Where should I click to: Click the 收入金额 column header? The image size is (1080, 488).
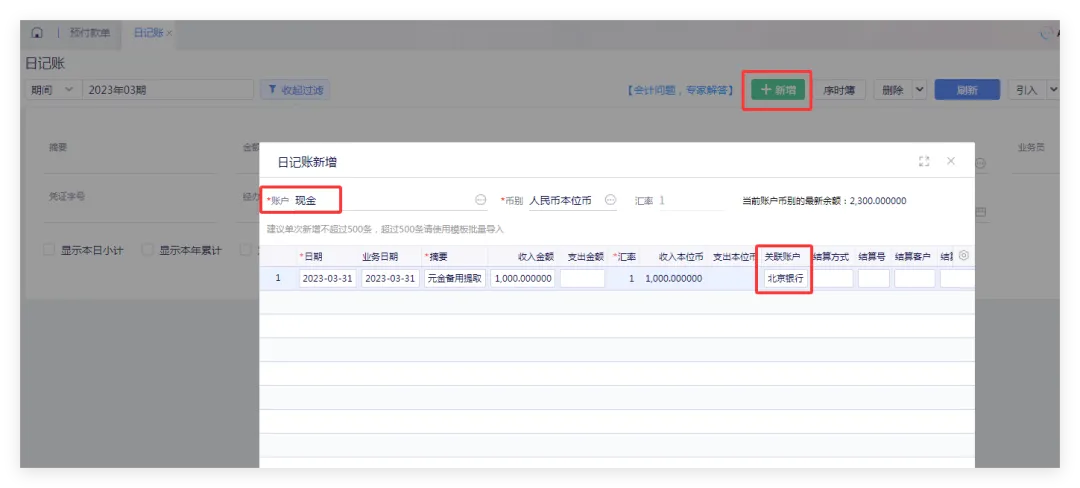click(536, 256)
